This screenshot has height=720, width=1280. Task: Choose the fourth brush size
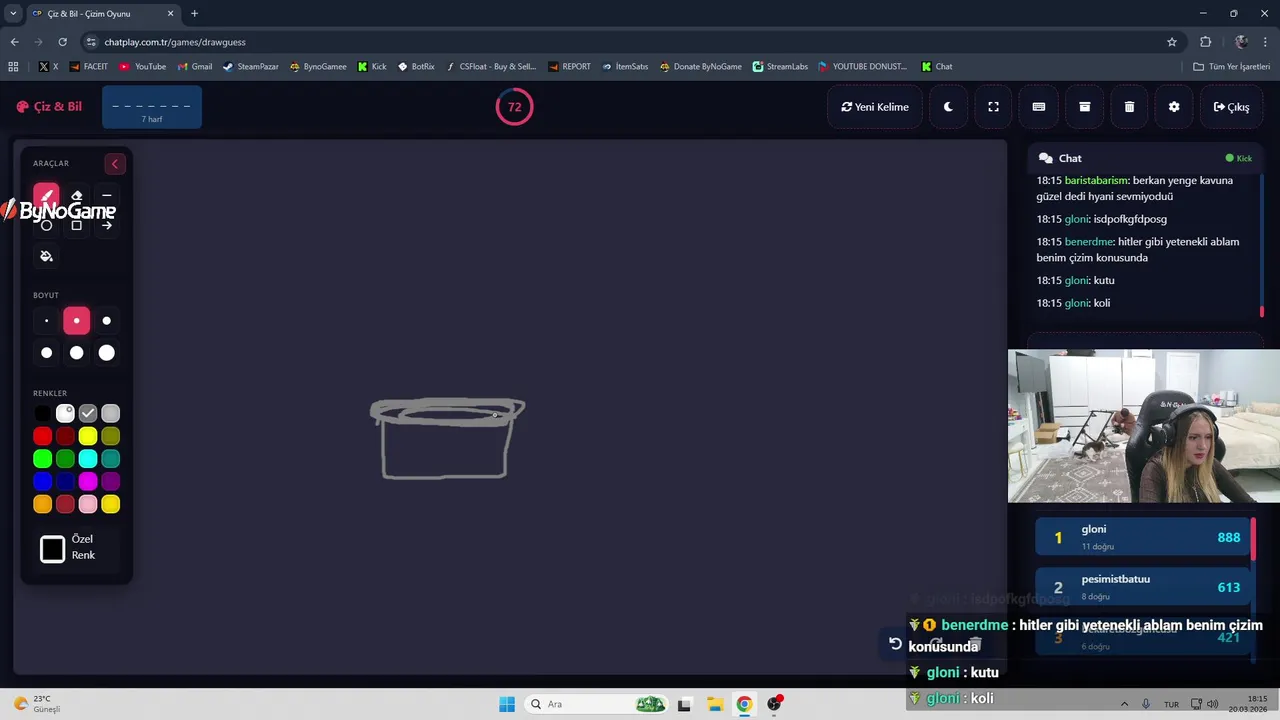coord(46,353)
